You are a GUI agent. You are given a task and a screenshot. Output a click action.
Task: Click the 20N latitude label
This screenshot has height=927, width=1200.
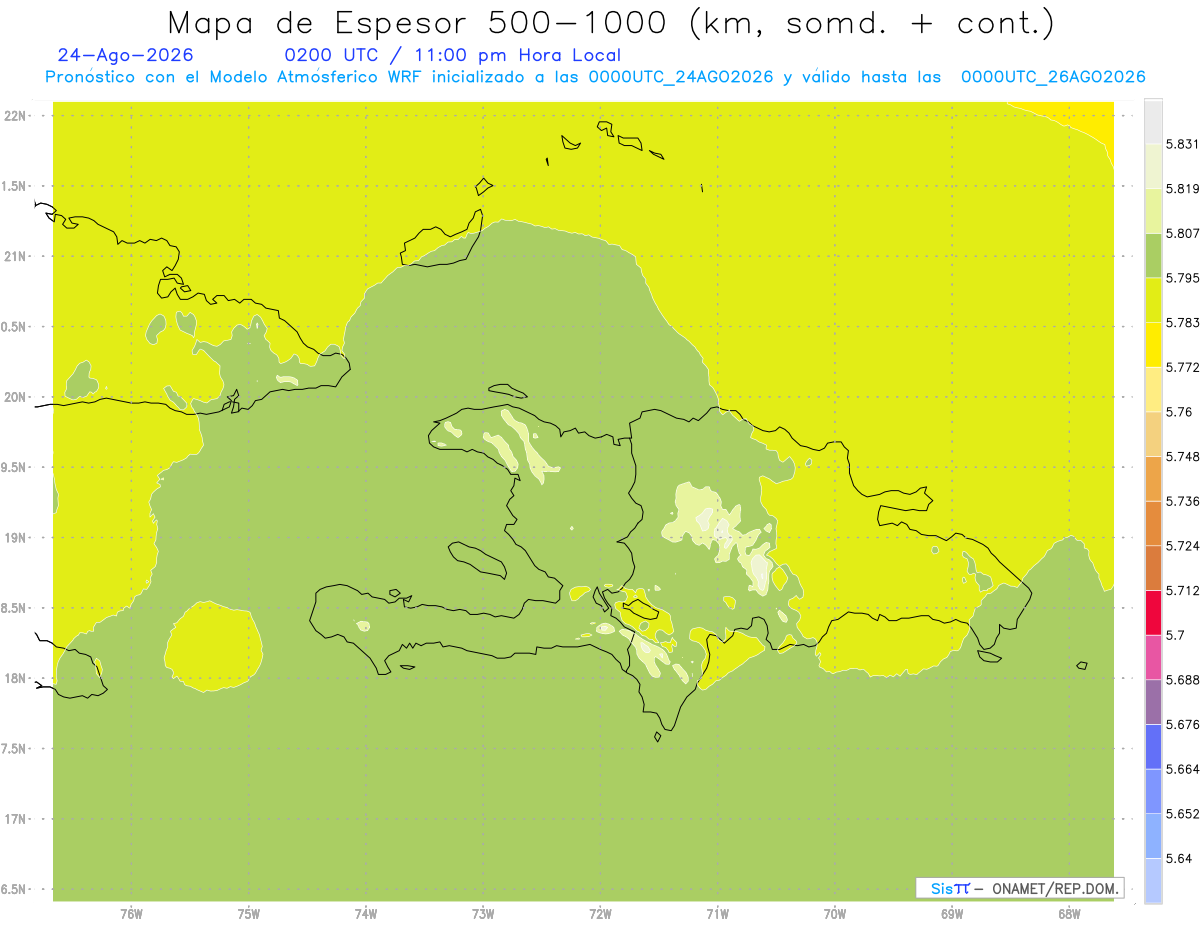pyautogui.click(x=16, y=397)
